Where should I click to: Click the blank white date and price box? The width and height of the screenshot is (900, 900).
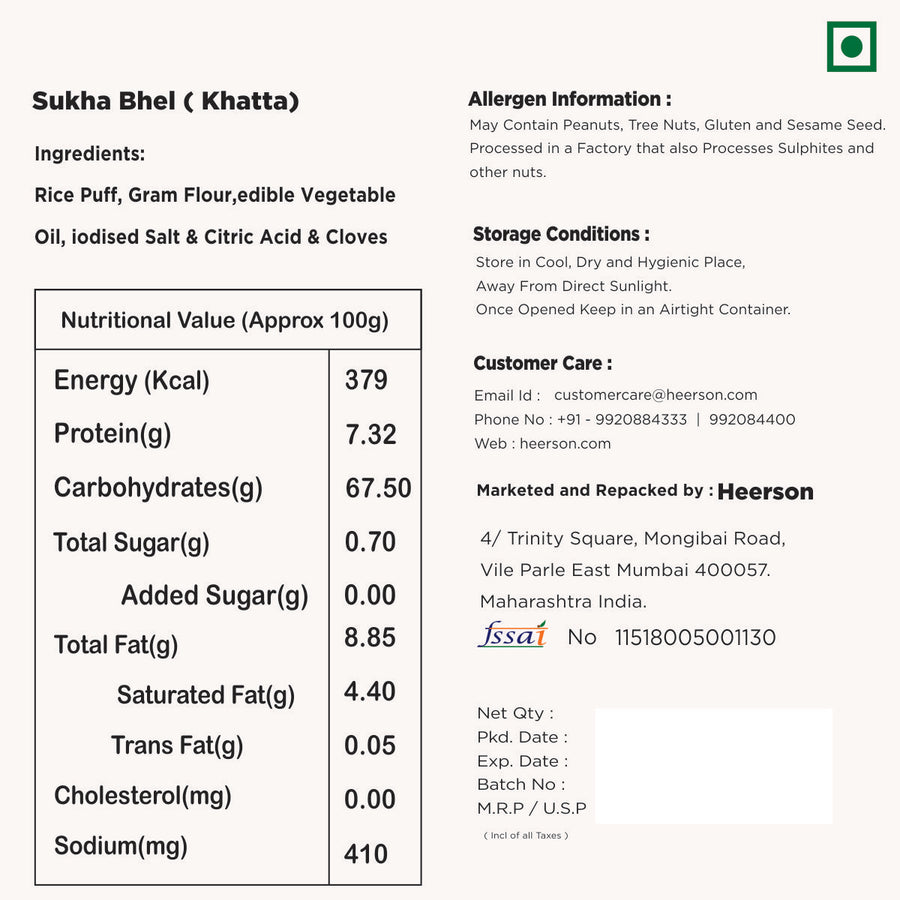click(x=713, y=766)
